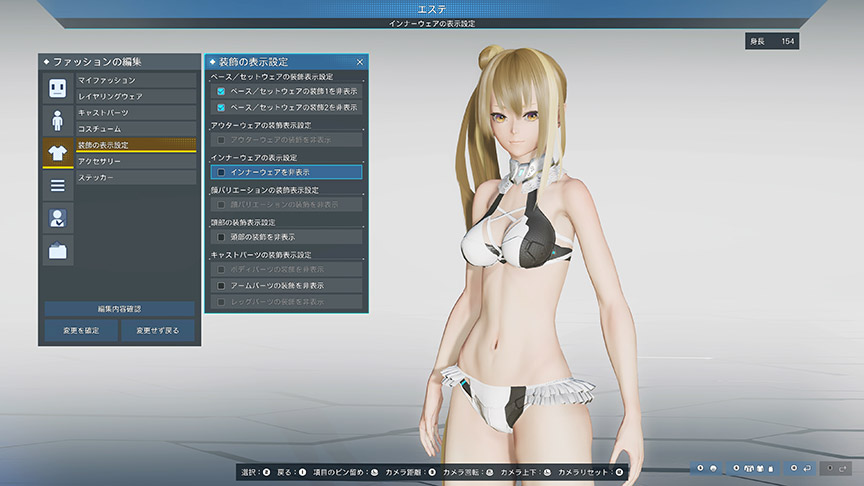Open マイファッション menu item
The width and height of the screenshot is (864, 486).
(136, 80)
